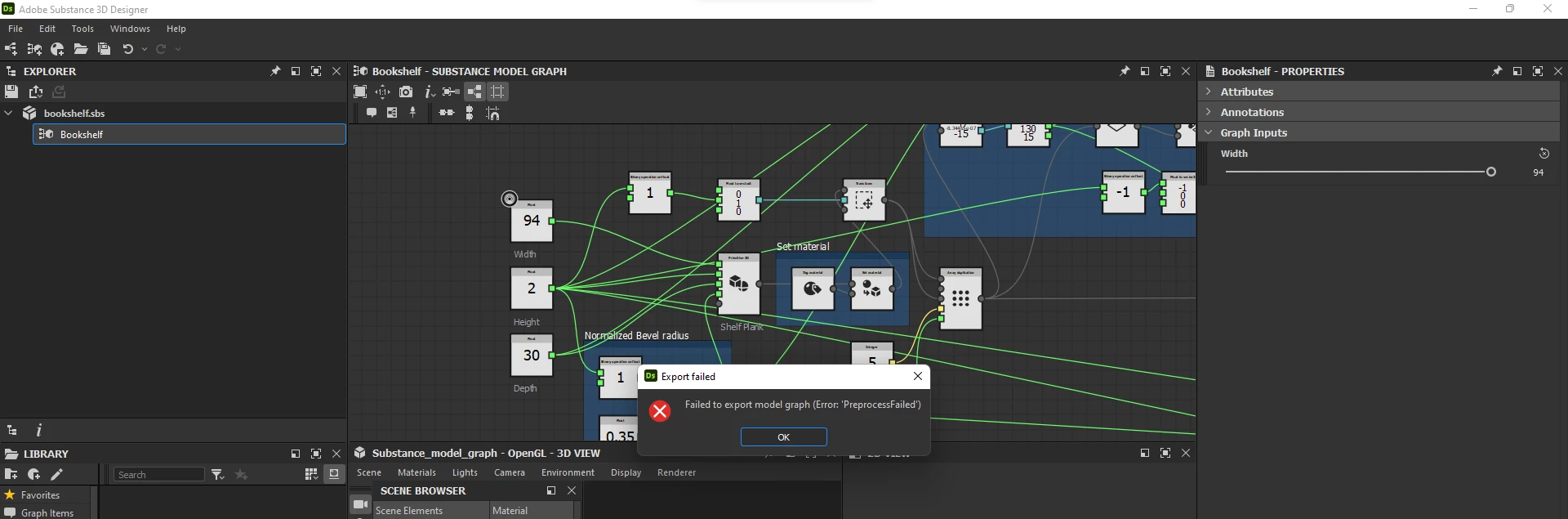1568x519 pixels.
Task: Pin the Explorer panel
Action: point(275,71)
